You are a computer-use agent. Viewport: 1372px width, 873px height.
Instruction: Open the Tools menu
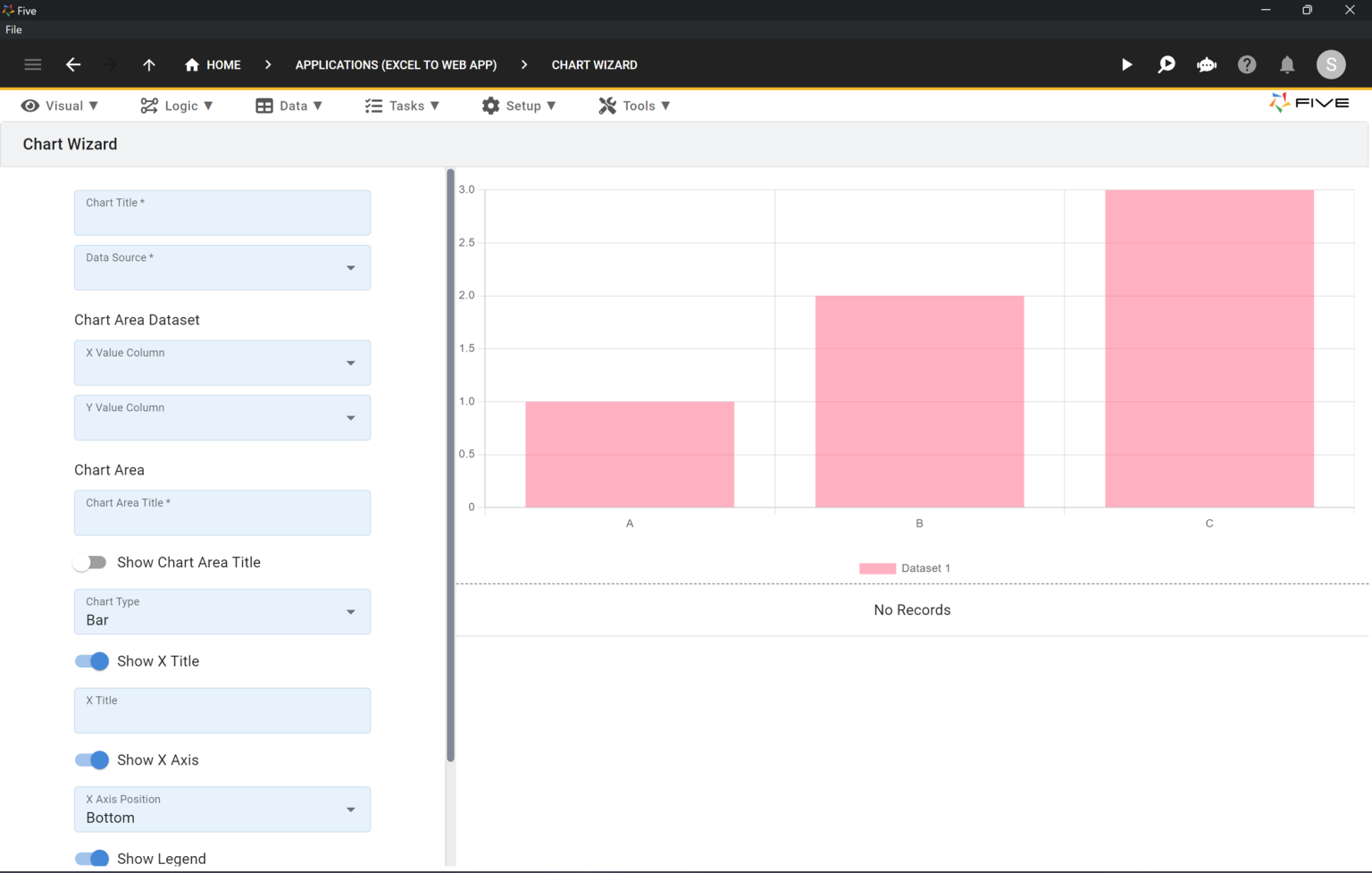[x=633, y=105]
